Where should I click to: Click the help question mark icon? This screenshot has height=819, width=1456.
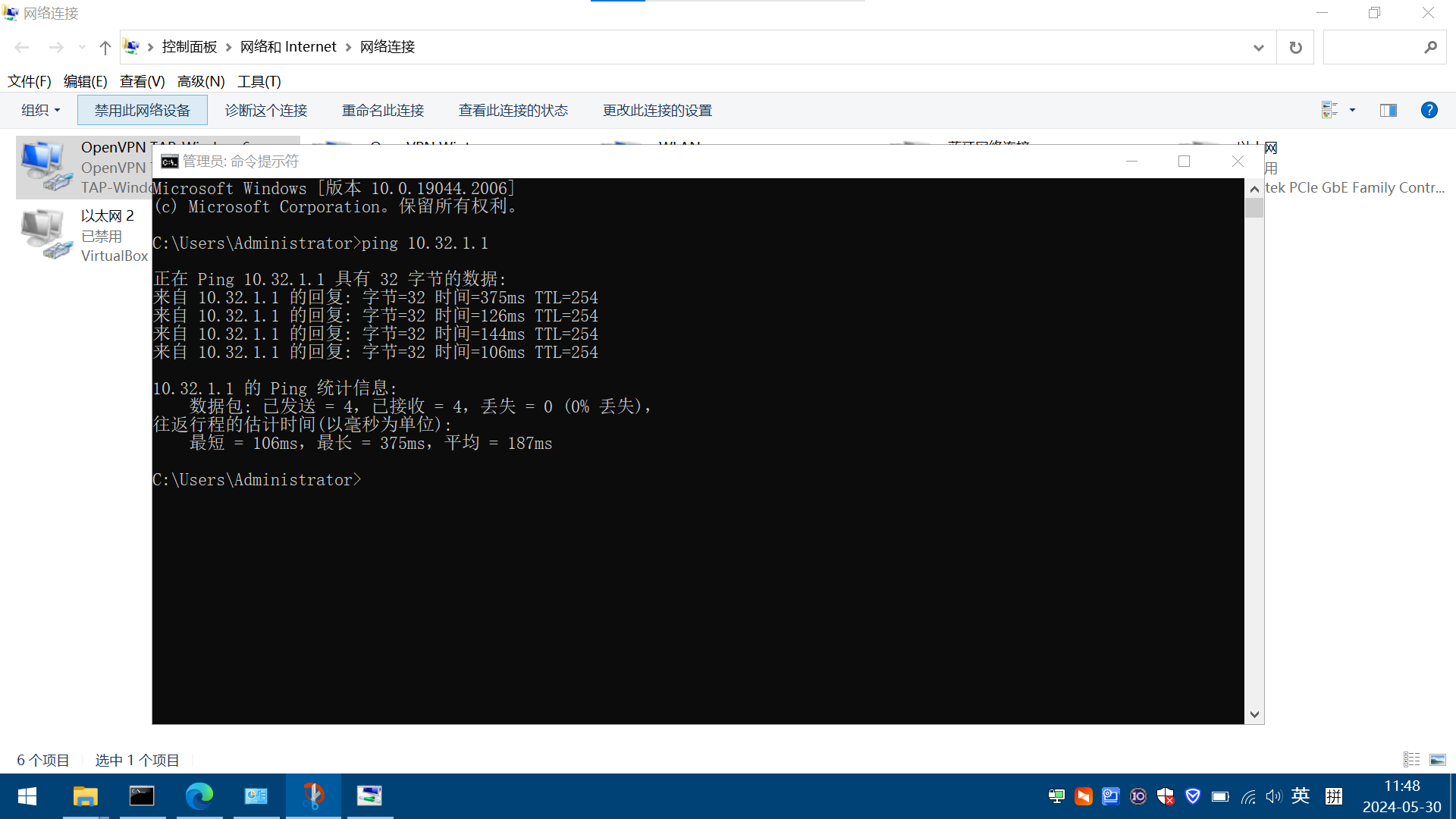point(1429,110)
